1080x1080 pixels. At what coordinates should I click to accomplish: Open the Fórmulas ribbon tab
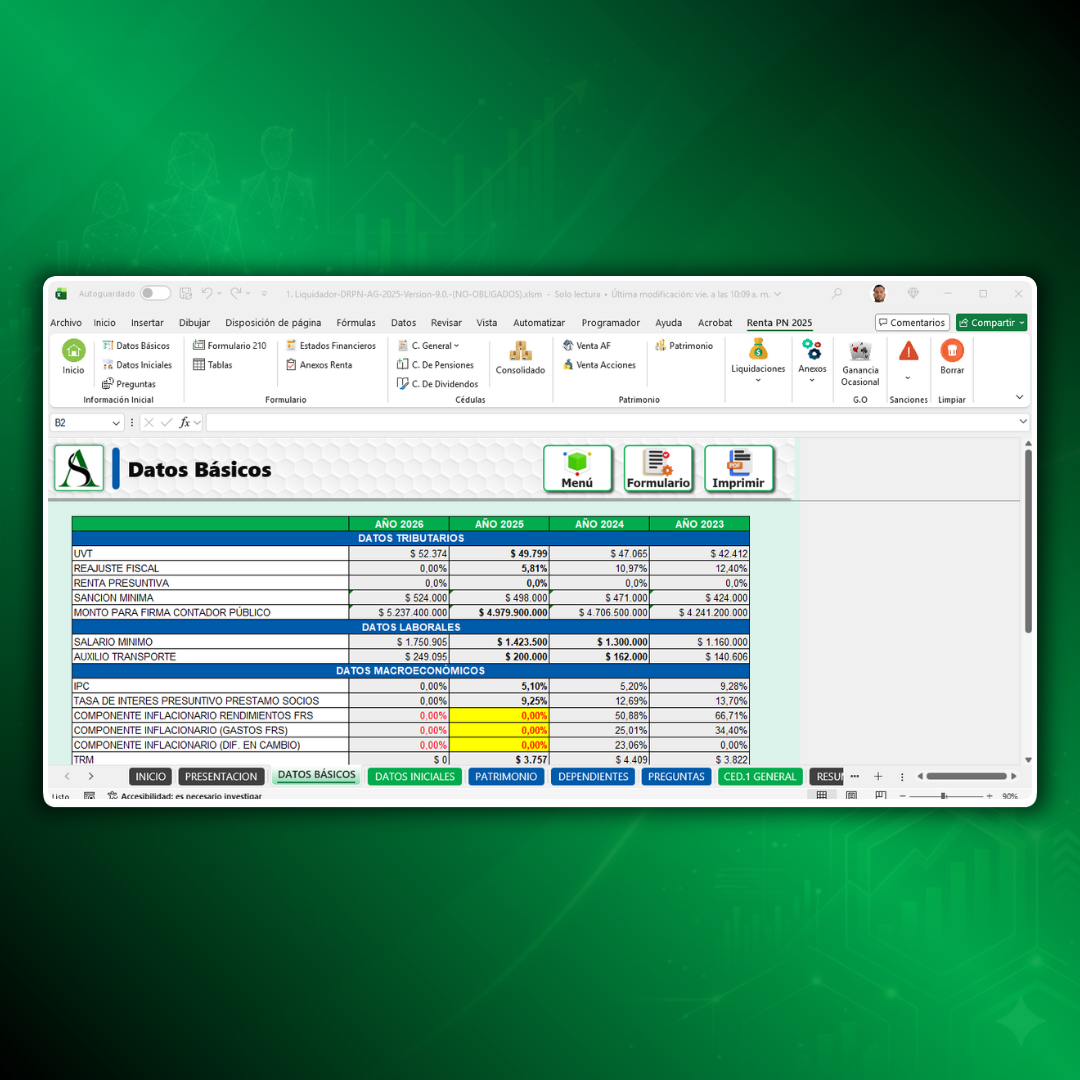(356, 323)
